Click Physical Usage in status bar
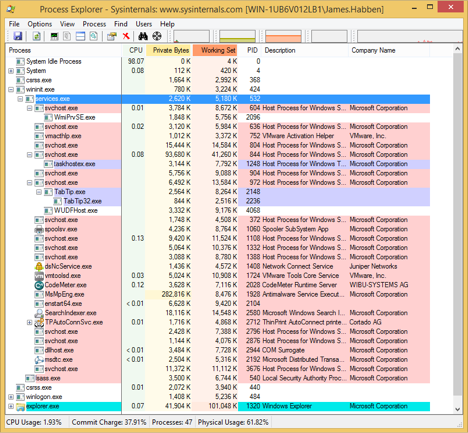 (233, 422)
